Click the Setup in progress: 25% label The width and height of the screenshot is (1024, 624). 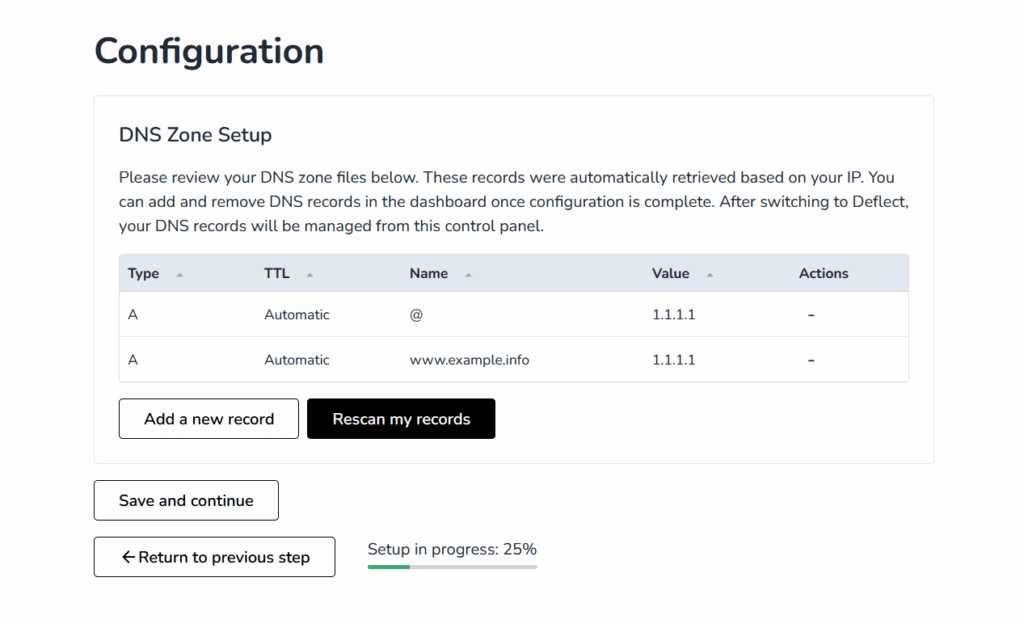pyautogui.click(x=452, y=549)
